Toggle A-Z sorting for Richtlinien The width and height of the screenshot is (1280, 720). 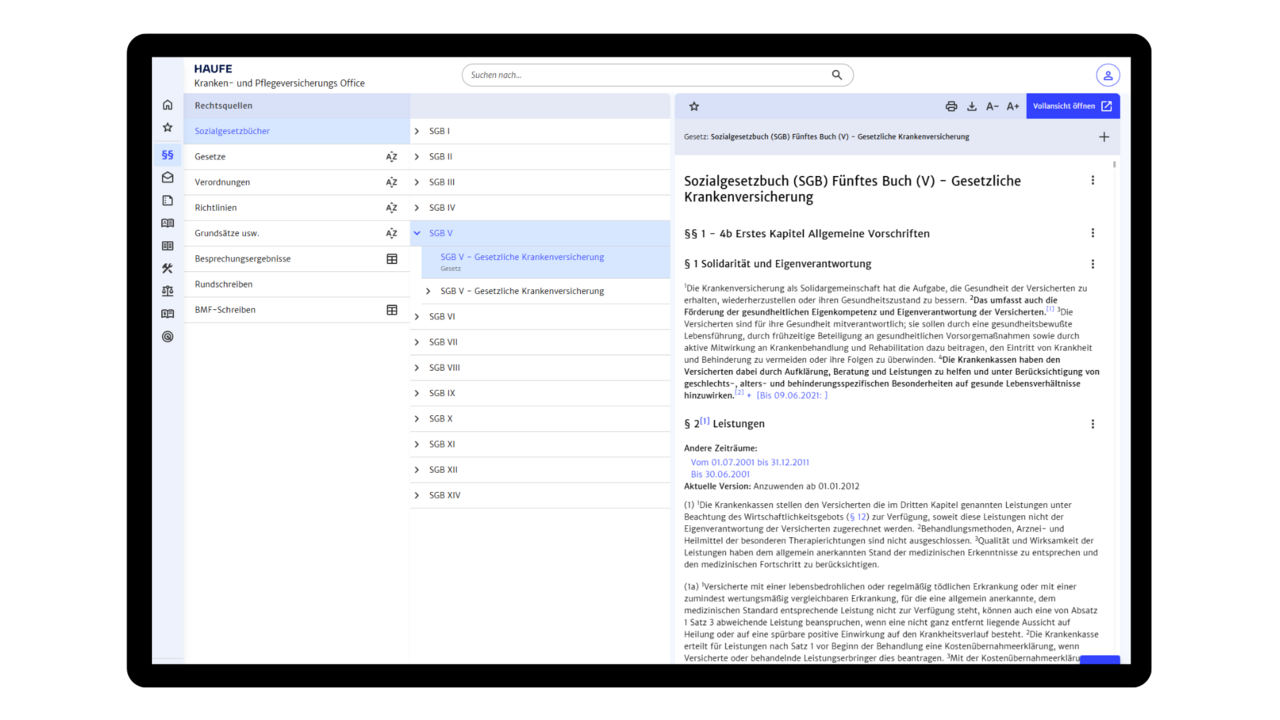(391, 208)
